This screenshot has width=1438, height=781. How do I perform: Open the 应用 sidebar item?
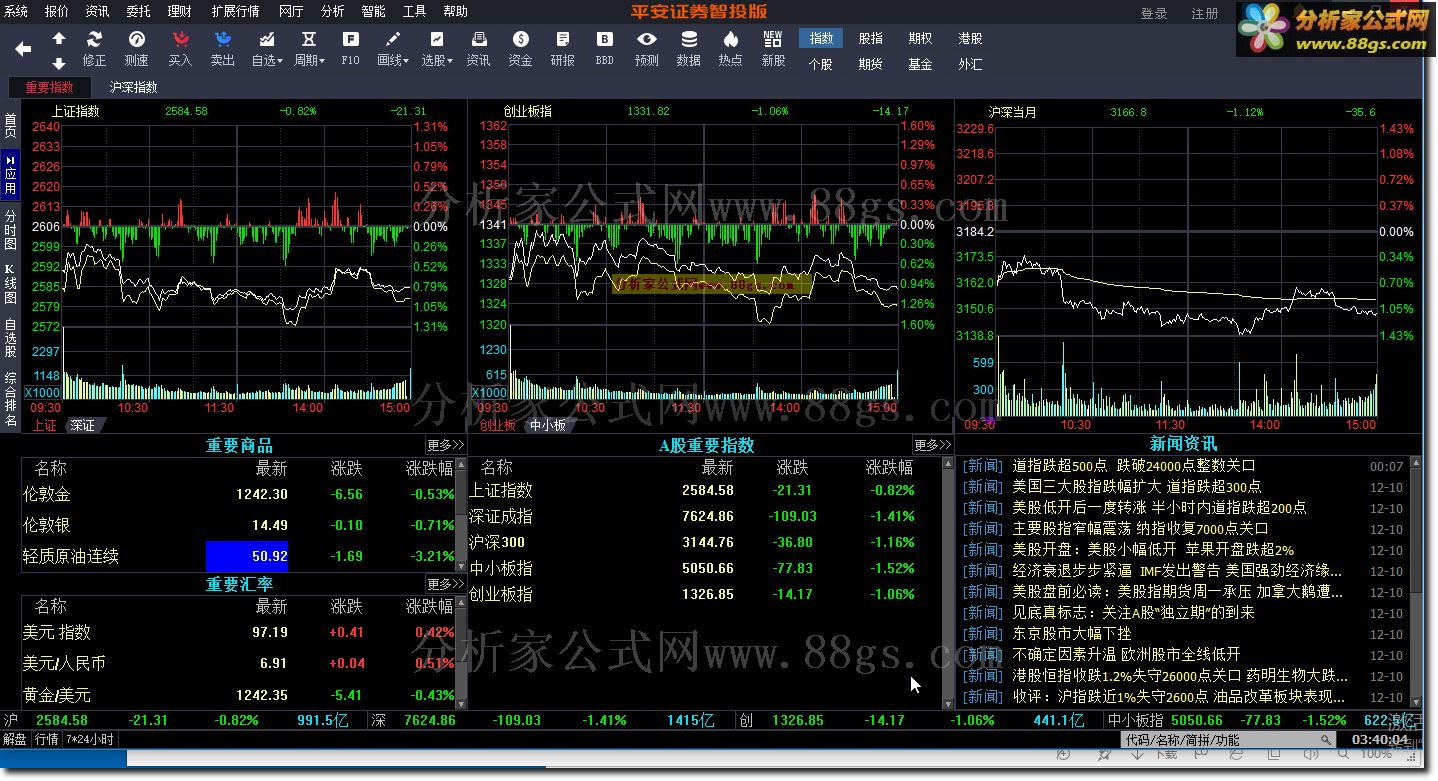point(10,174)
